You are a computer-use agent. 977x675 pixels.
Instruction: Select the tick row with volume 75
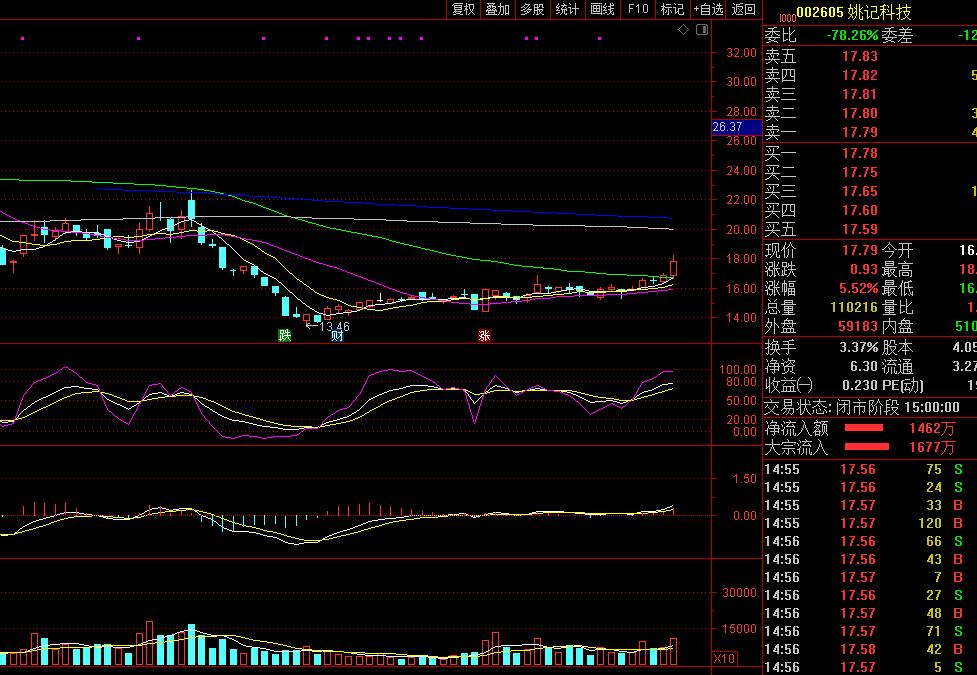click(x=870, y=469)
